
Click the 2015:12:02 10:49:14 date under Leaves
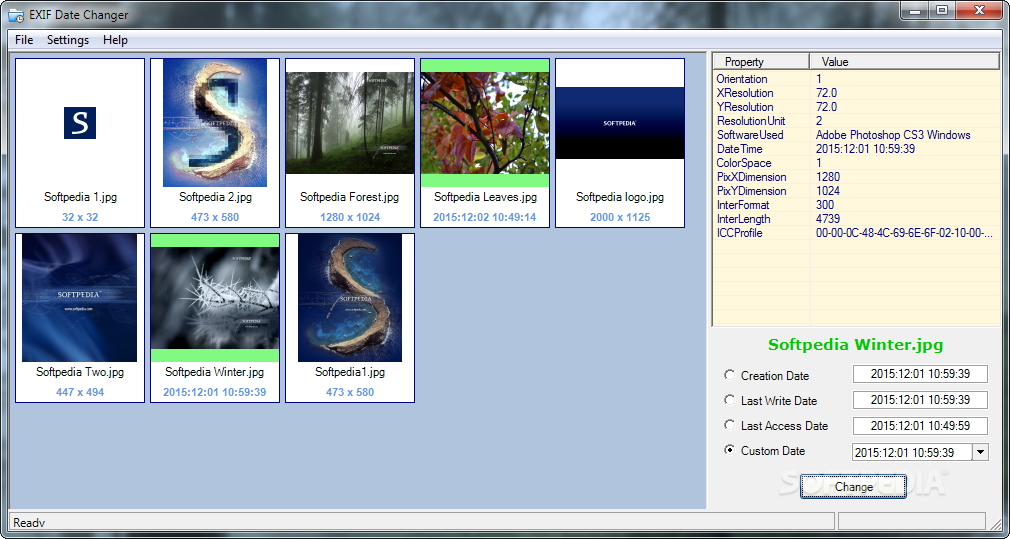[x=484, y=218]
